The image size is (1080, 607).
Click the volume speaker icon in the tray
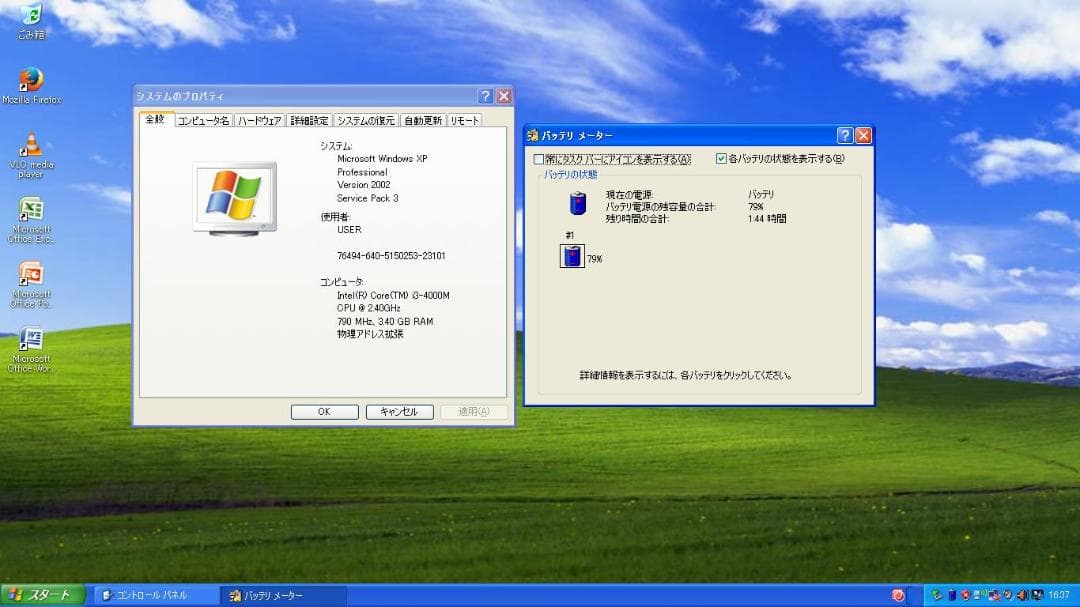coord(1021,594)
